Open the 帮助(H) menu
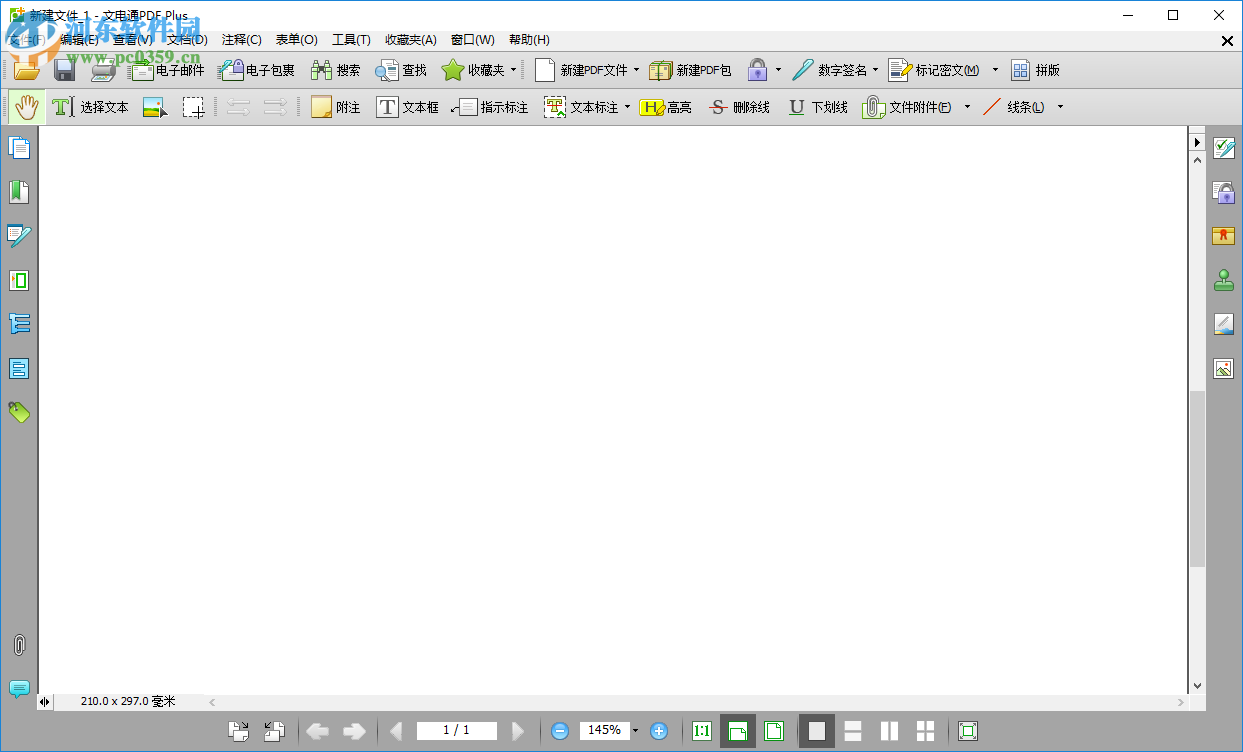1243x752 pixels. click(529, 40)
